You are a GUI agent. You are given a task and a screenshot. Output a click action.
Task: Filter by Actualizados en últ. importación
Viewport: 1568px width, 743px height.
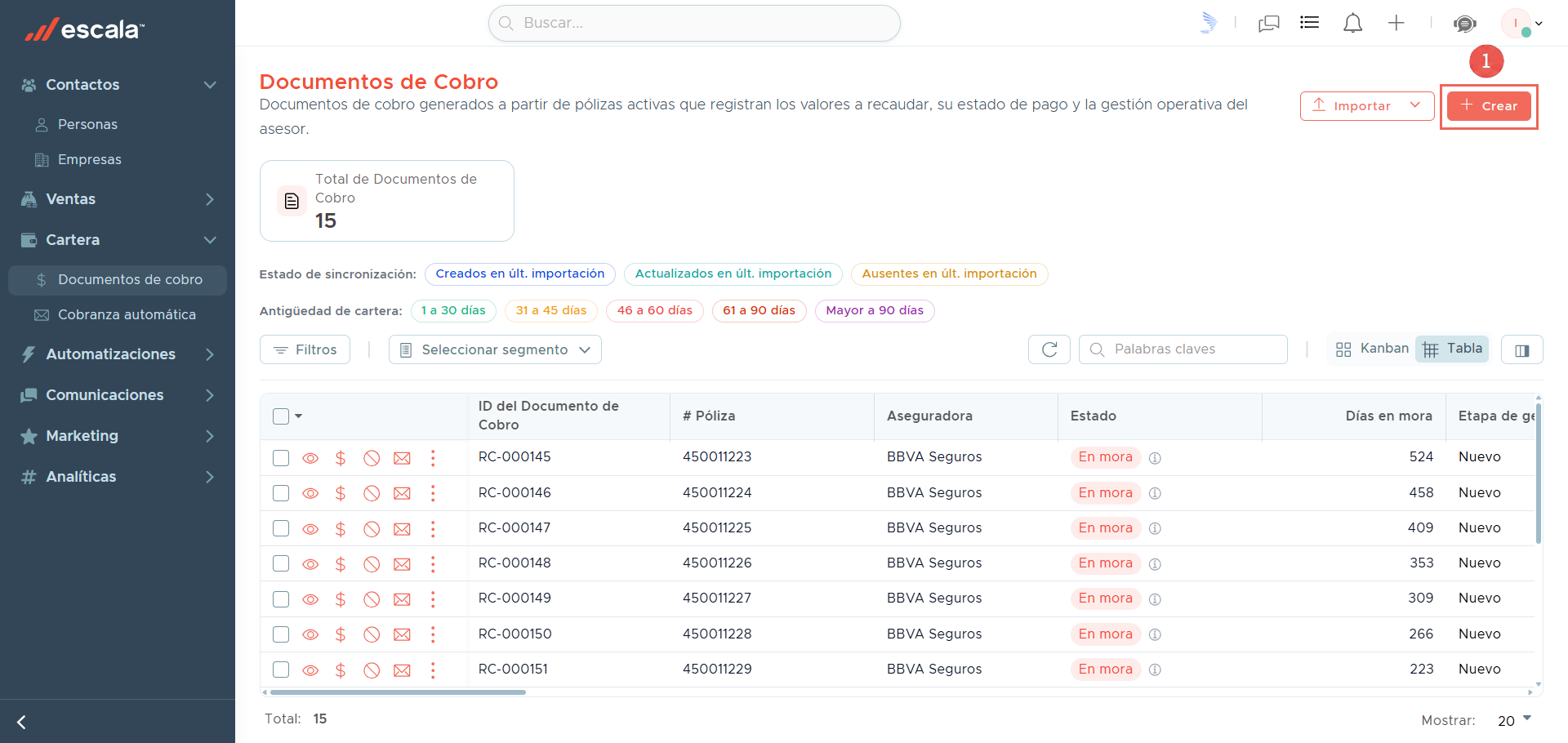click(733, 274)
